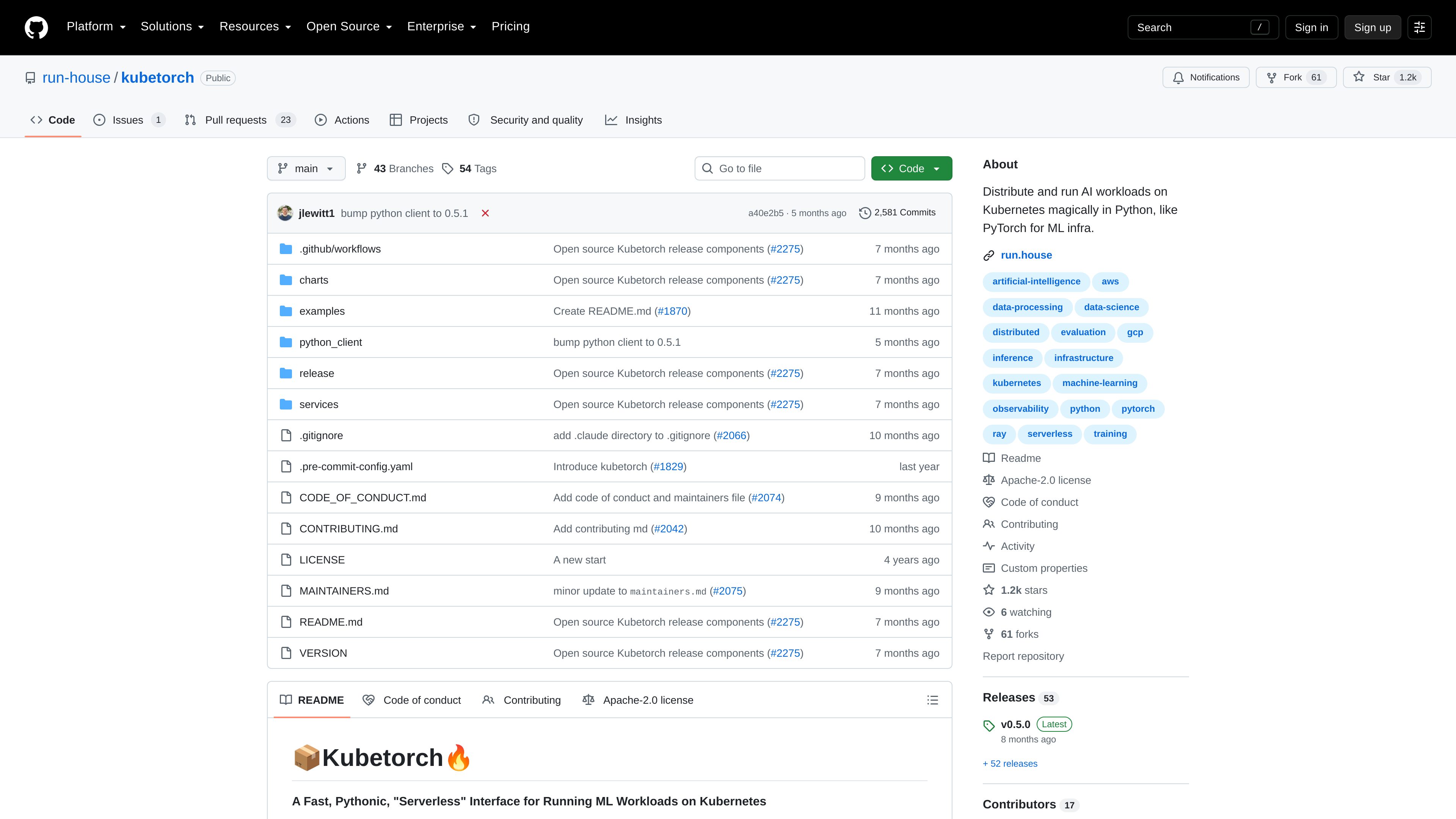1456x819 pixels.
Task: Expand the green Code dropdown button
Action: pos(911,168)
